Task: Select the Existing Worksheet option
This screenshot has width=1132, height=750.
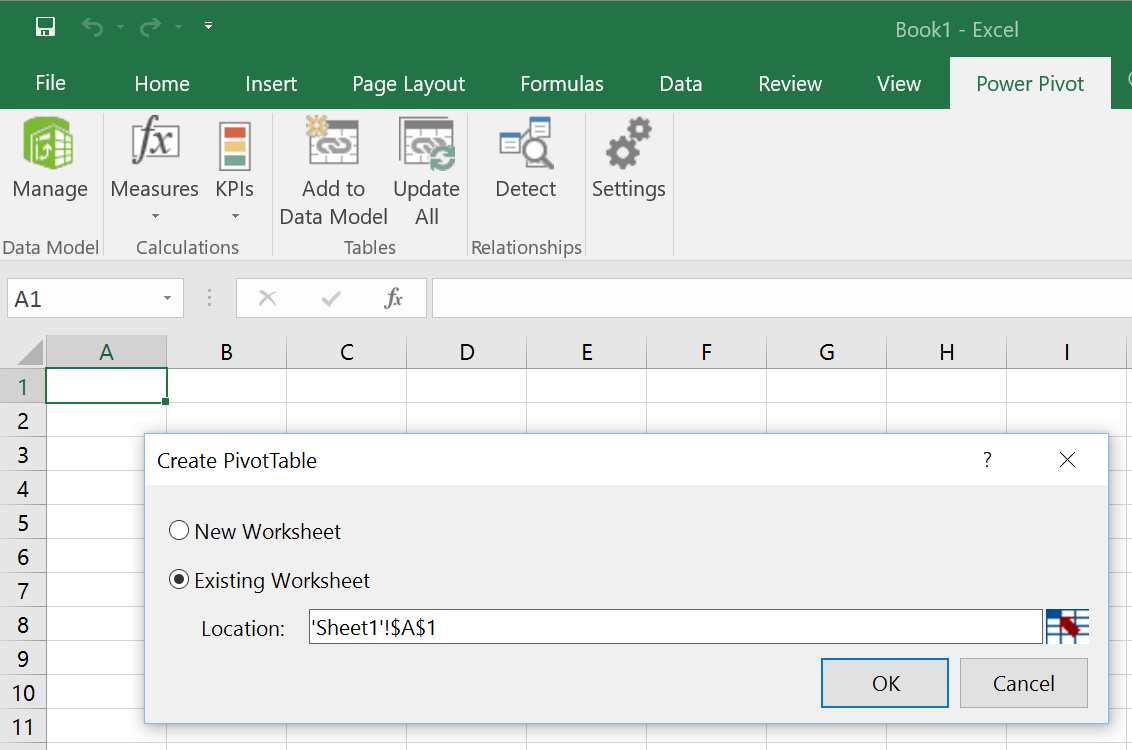Action: (179, 579)
